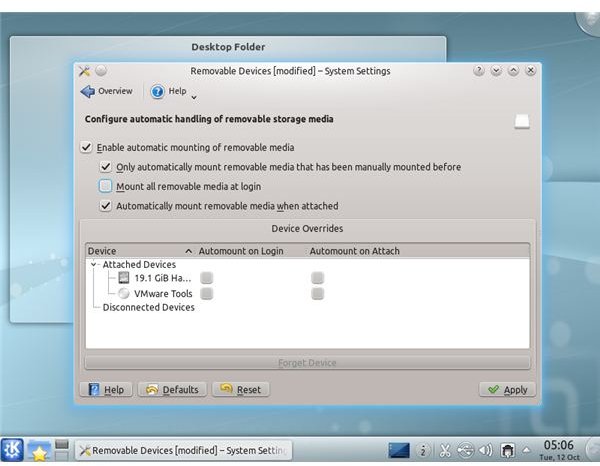Sort by the Device column header
The image size is (600, 466).
[140, 251]
